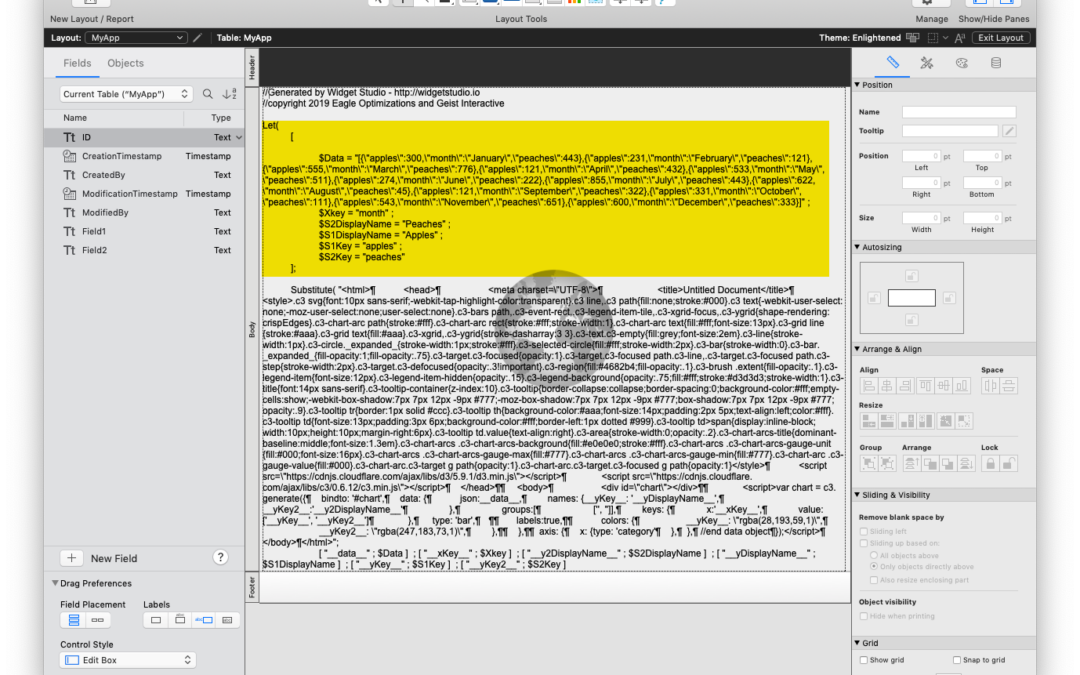1080x675 pixels.
Task: Select the CreationTimestamp field row
Action: point(144,156)
